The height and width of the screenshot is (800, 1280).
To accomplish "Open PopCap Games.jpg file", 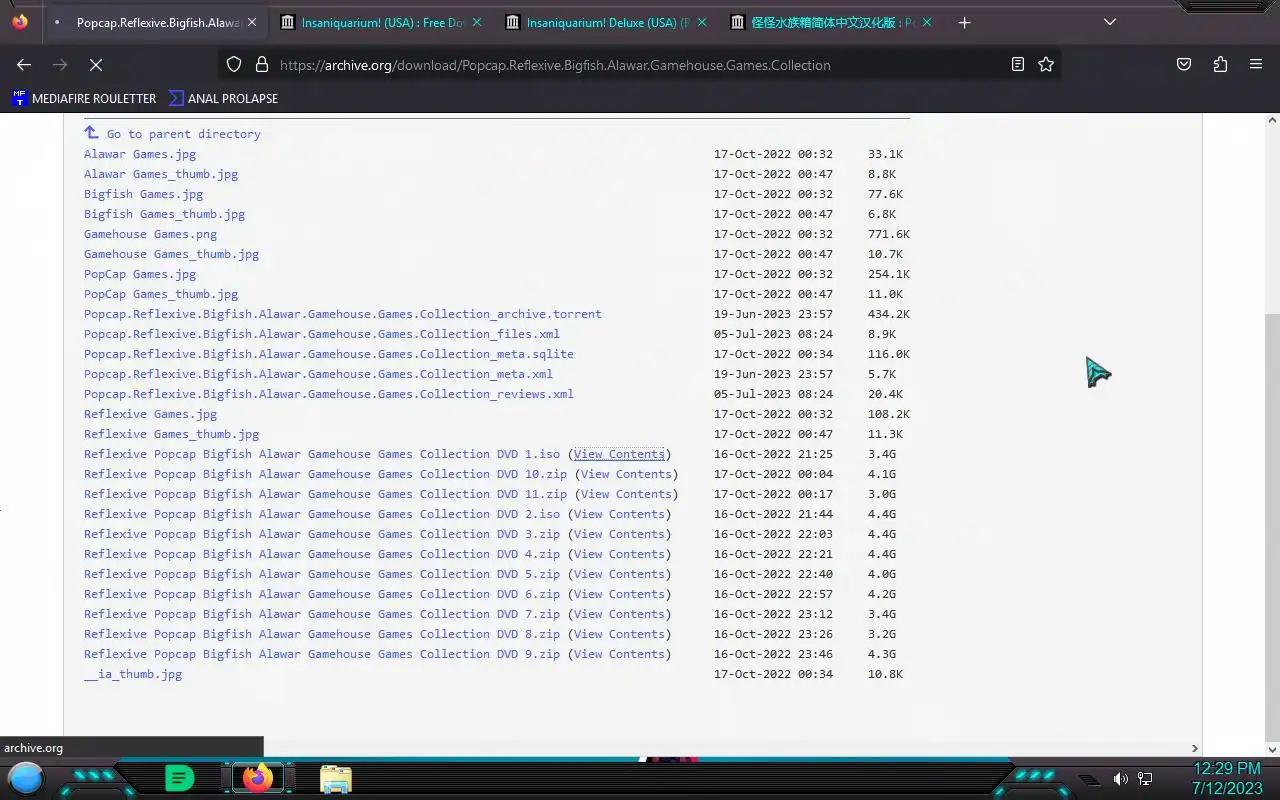I will point(140,274).
